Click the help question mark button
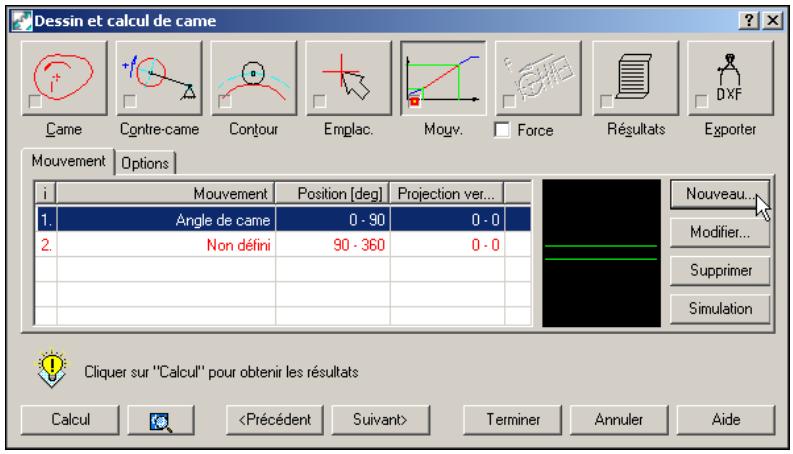Image resolution: width=793 pixels, height=454 pixels. pyautogui.click(x=749, y=21)
